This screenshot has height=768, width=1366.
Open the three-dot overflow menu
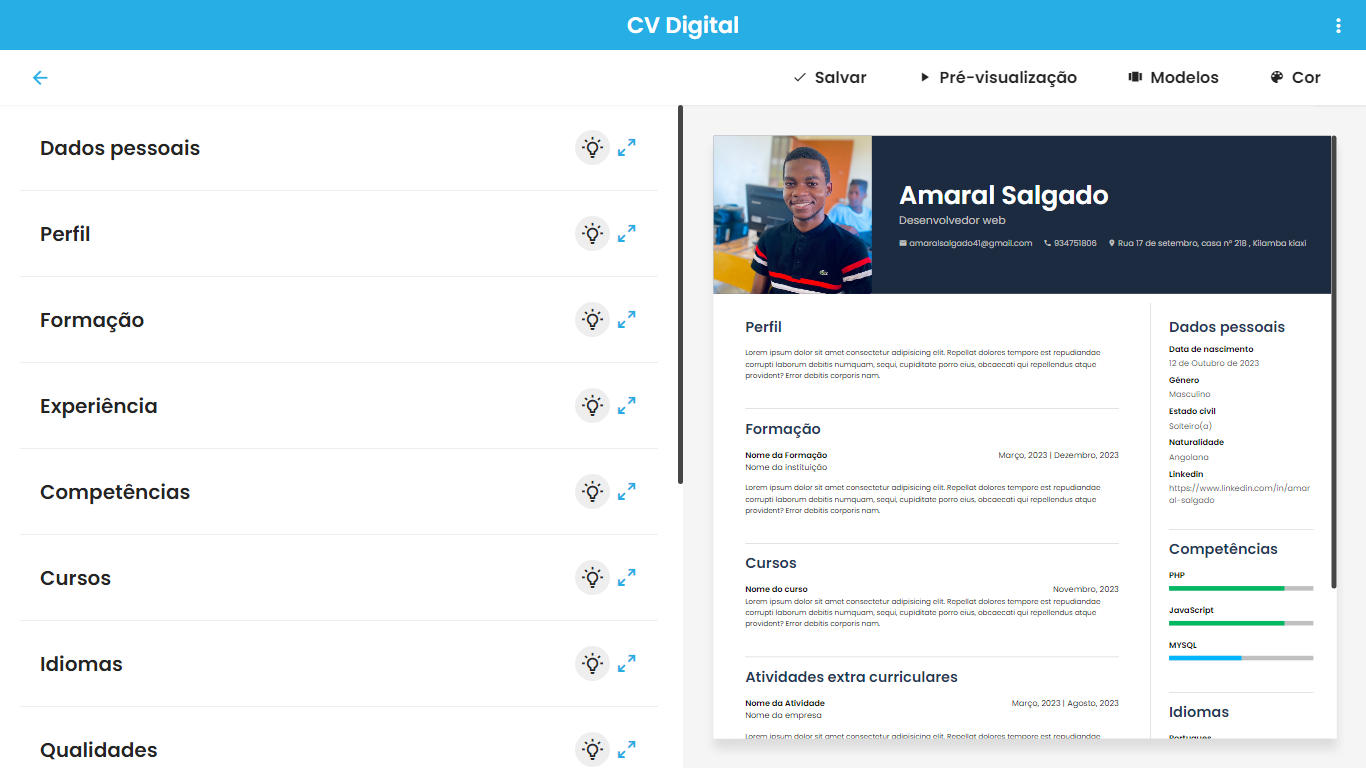point(1338,24)
